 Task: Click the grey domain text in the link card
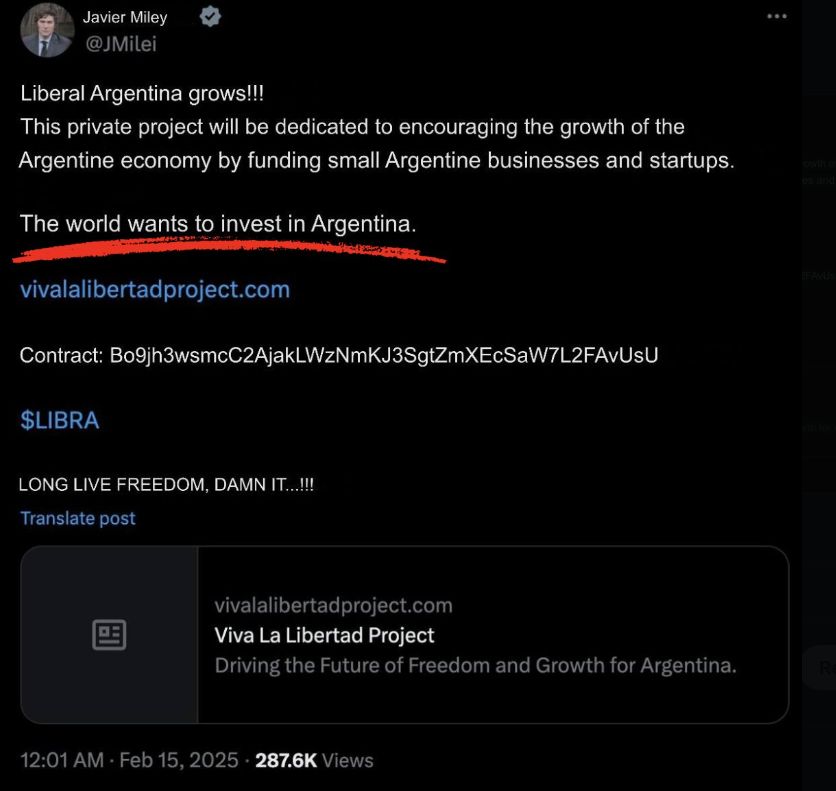pyautogui.click(x=333, y=605)
